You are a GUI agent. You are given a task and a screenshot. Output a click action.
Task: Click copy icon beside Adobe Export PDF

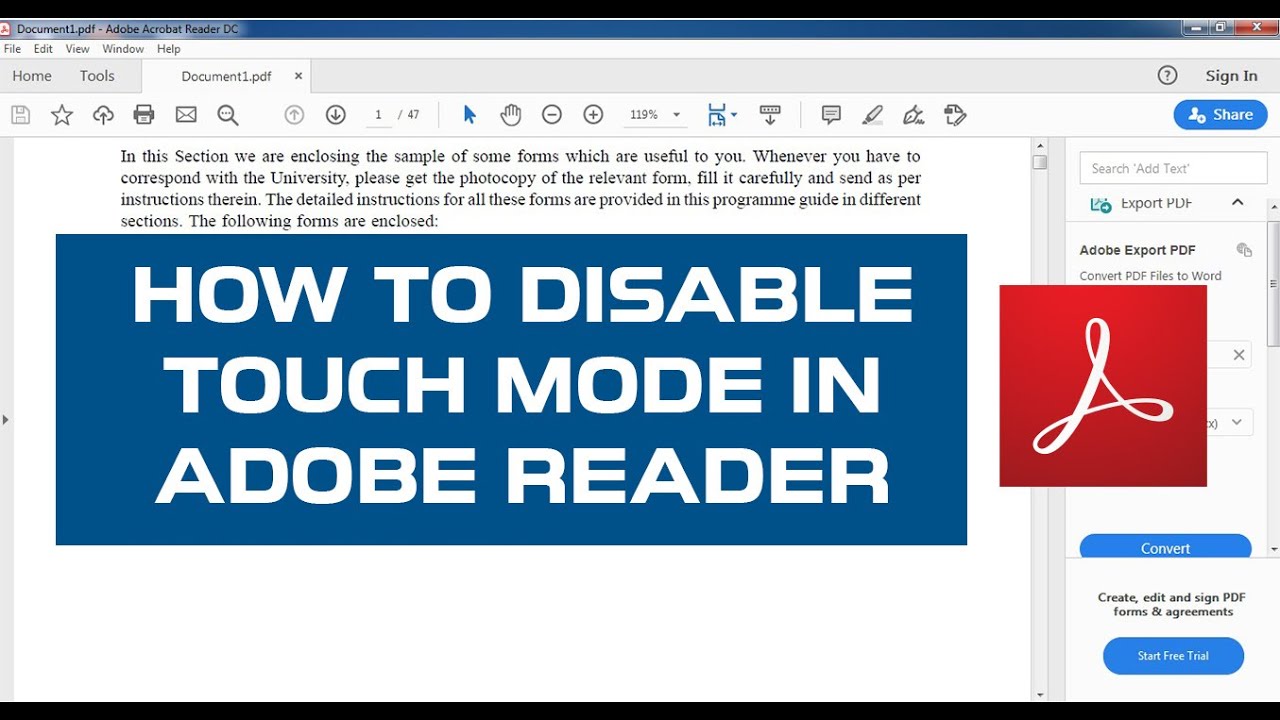[x=1244, y=250]
